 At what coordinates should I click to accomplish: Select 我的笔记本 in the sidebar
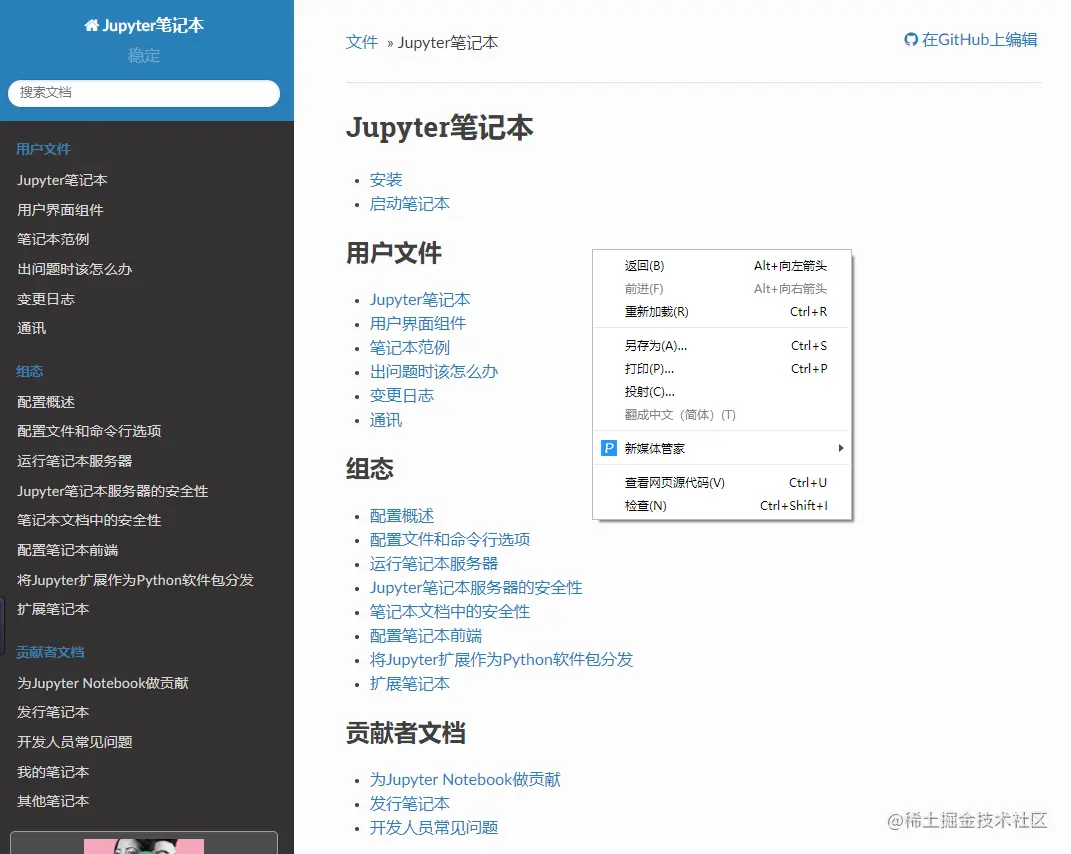click(x=147, y=773)
